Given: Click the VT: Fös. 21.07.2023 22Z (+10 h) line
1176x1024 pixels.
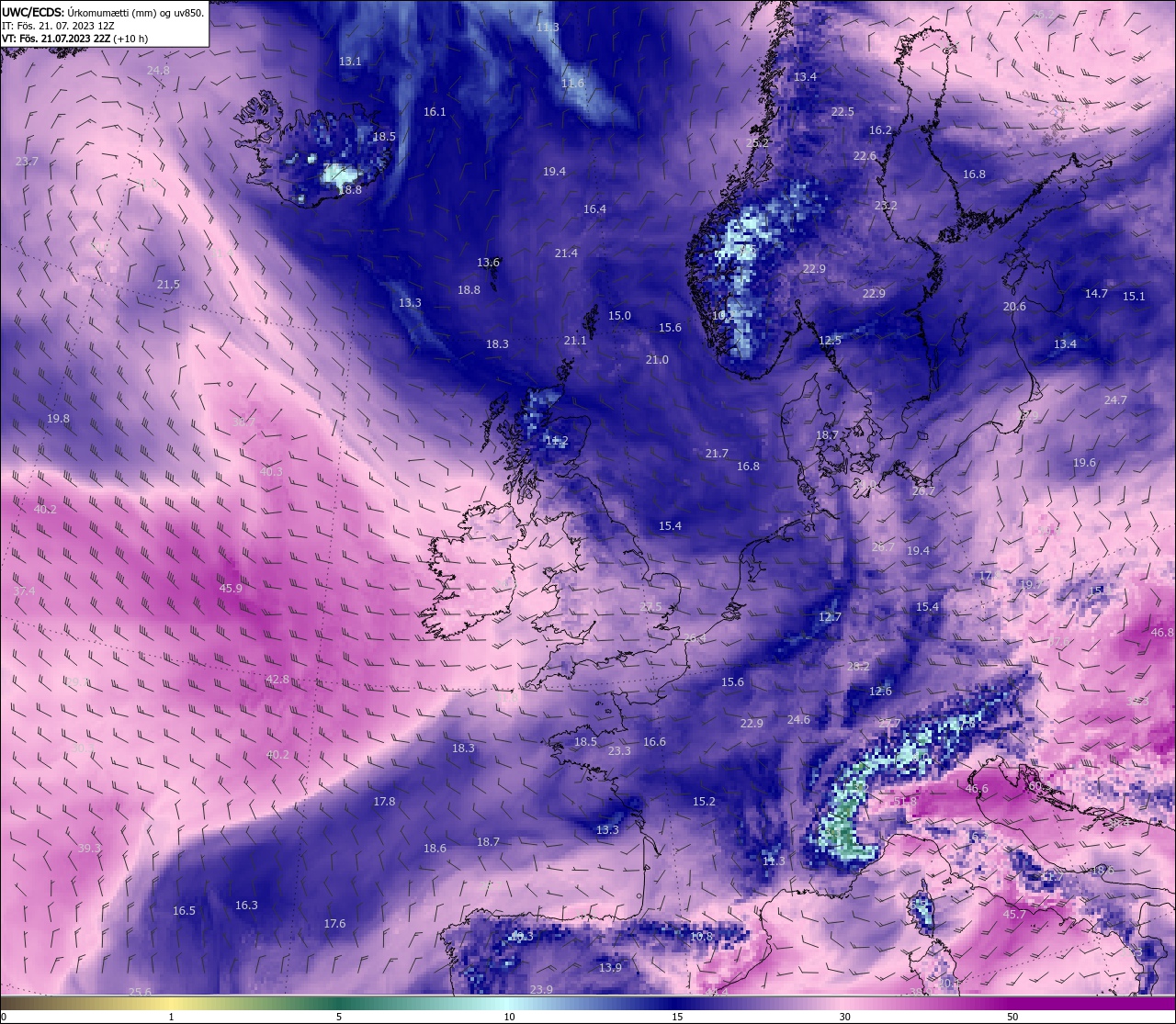Looking at the screenshot, I should [x=74, y=39].
